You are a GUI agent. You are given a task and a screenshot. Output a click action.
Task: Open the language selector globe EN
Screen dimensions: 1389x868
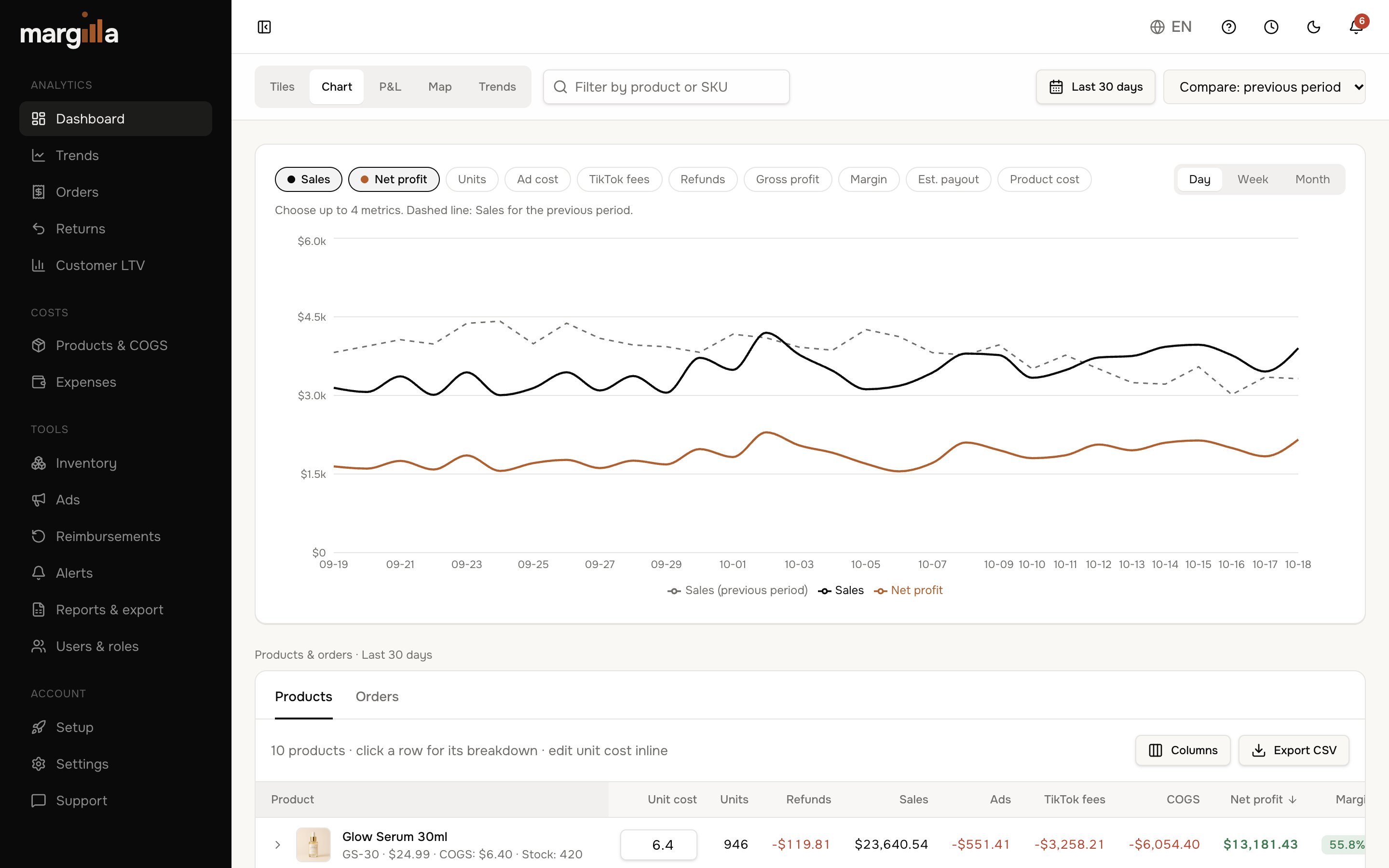(x=1171, y=27)
